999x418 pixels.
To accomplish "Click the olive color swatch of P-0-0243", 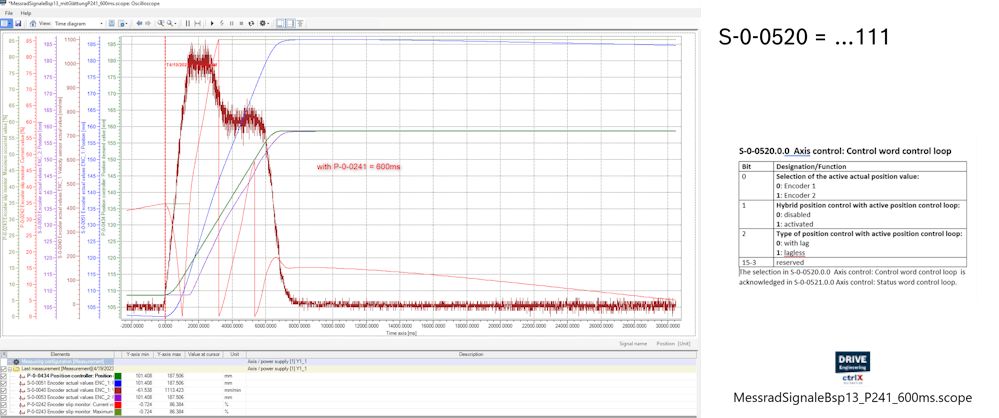I will coord(118,412).
